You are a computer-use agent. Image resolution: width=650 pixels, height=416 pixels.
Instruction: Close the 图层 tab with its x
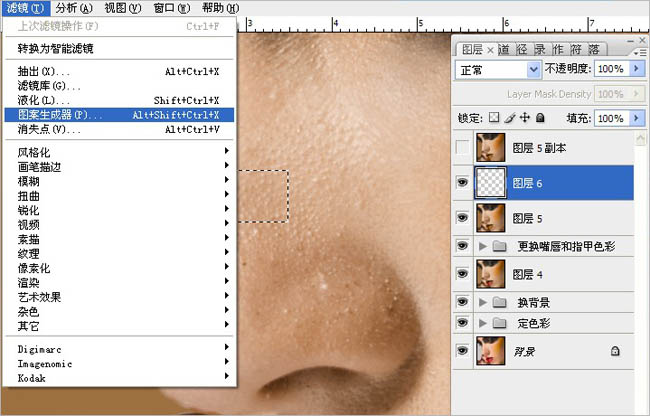(x=490, y=50)
